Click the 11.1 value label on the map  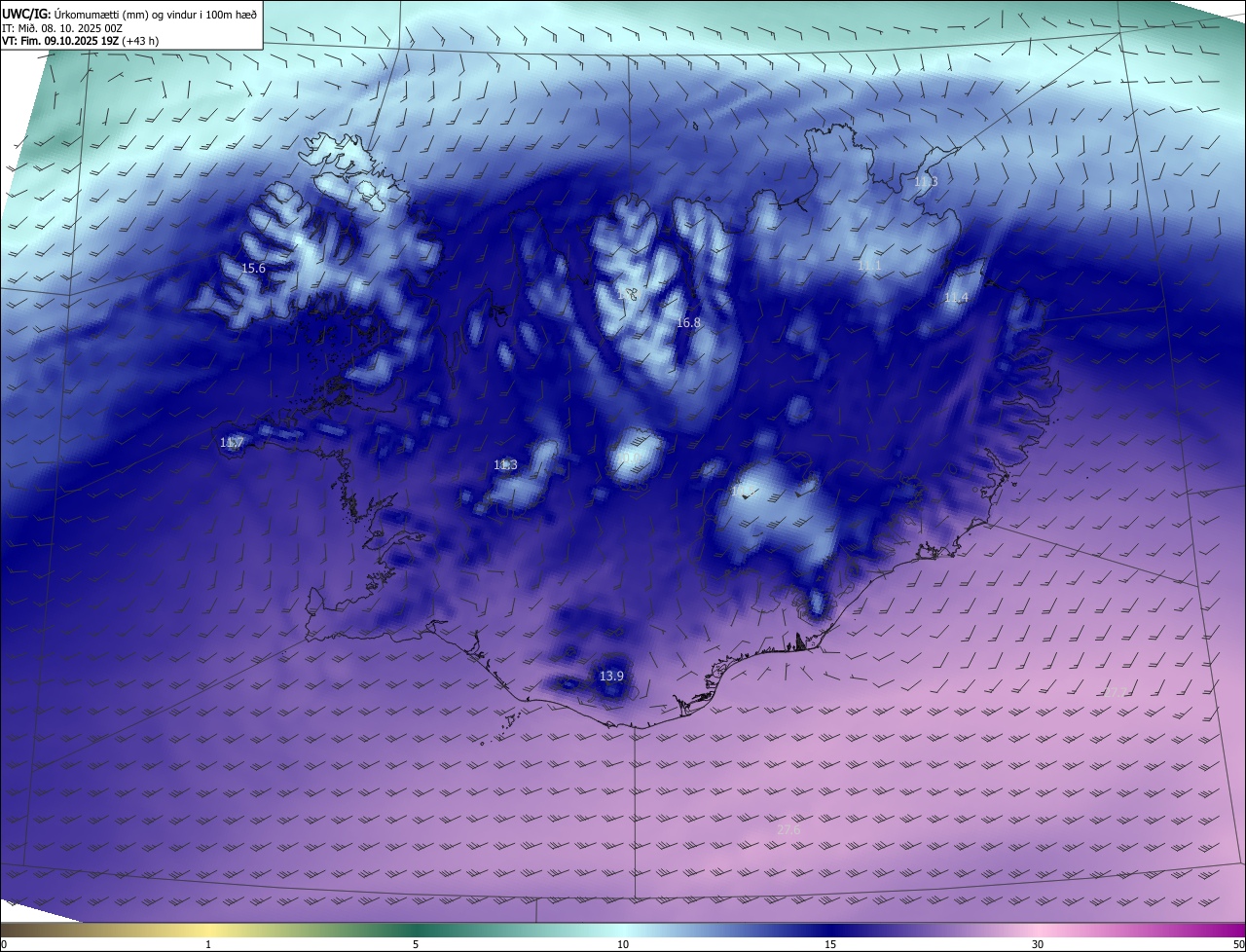click(869, 266)
